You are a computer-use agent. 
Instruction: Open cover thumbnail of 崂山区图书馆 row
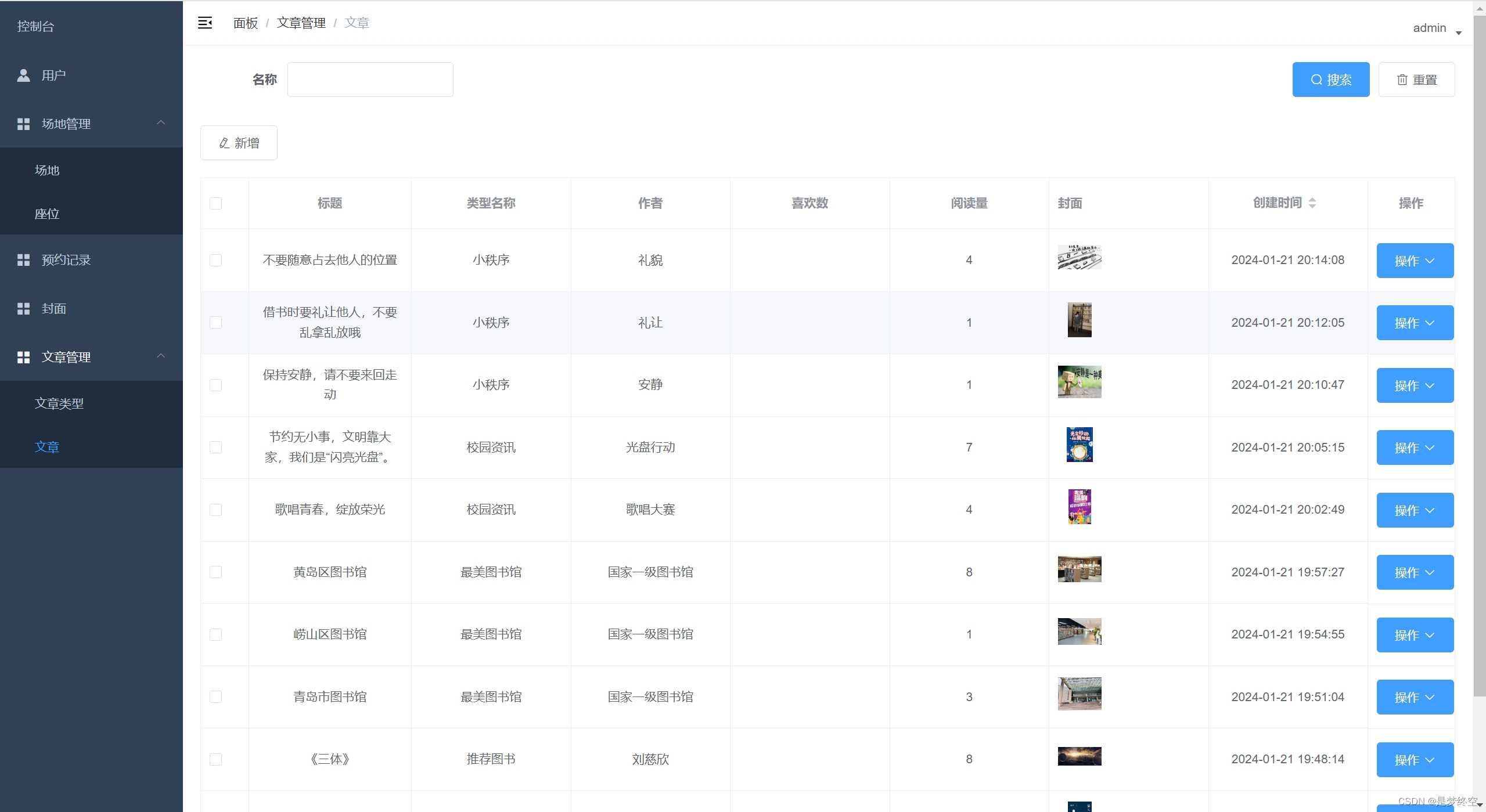pos(1080,631)
